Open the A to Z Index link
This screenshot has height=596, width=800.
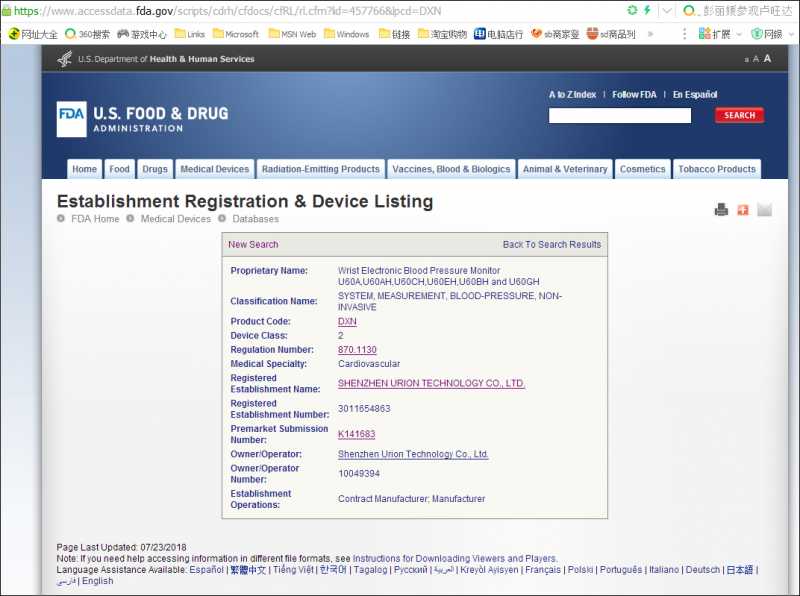click(572, 94)
